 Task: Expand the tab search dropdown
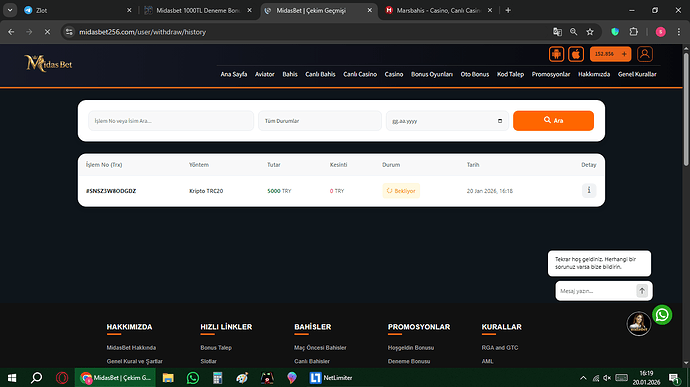tap(10, 10)
